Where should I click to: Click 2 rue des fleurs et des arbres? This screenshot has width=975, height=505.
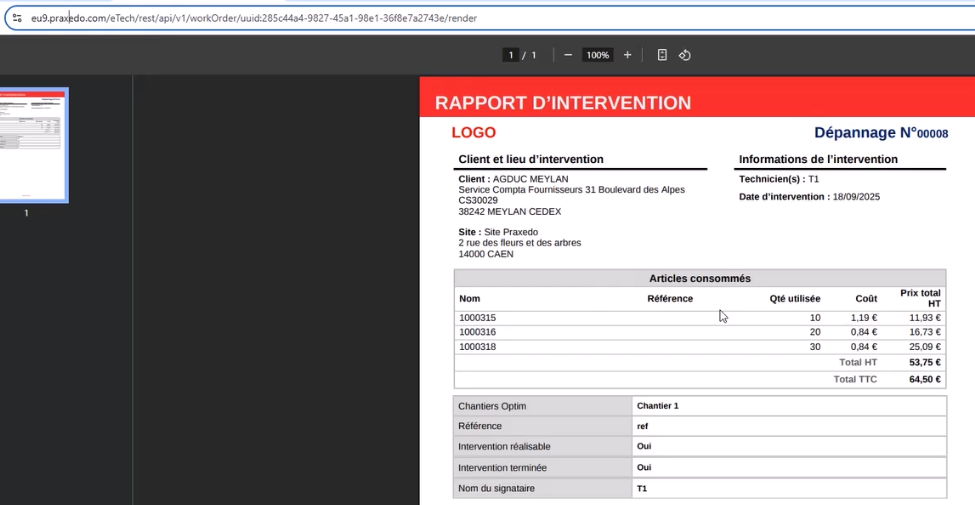(520, 243)
